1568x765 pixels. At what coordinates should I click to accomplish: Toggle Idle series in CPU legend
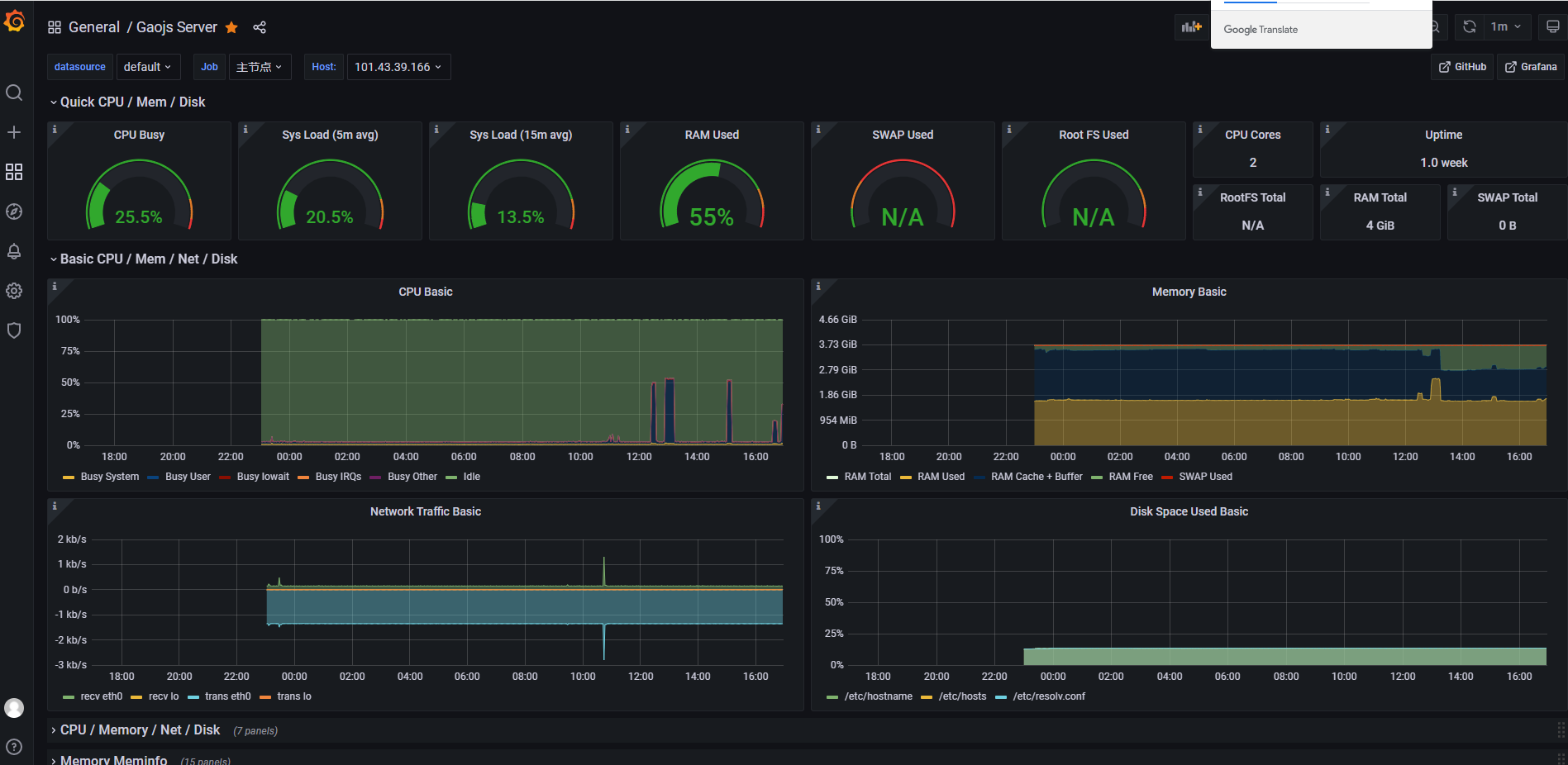coord(471,477)
